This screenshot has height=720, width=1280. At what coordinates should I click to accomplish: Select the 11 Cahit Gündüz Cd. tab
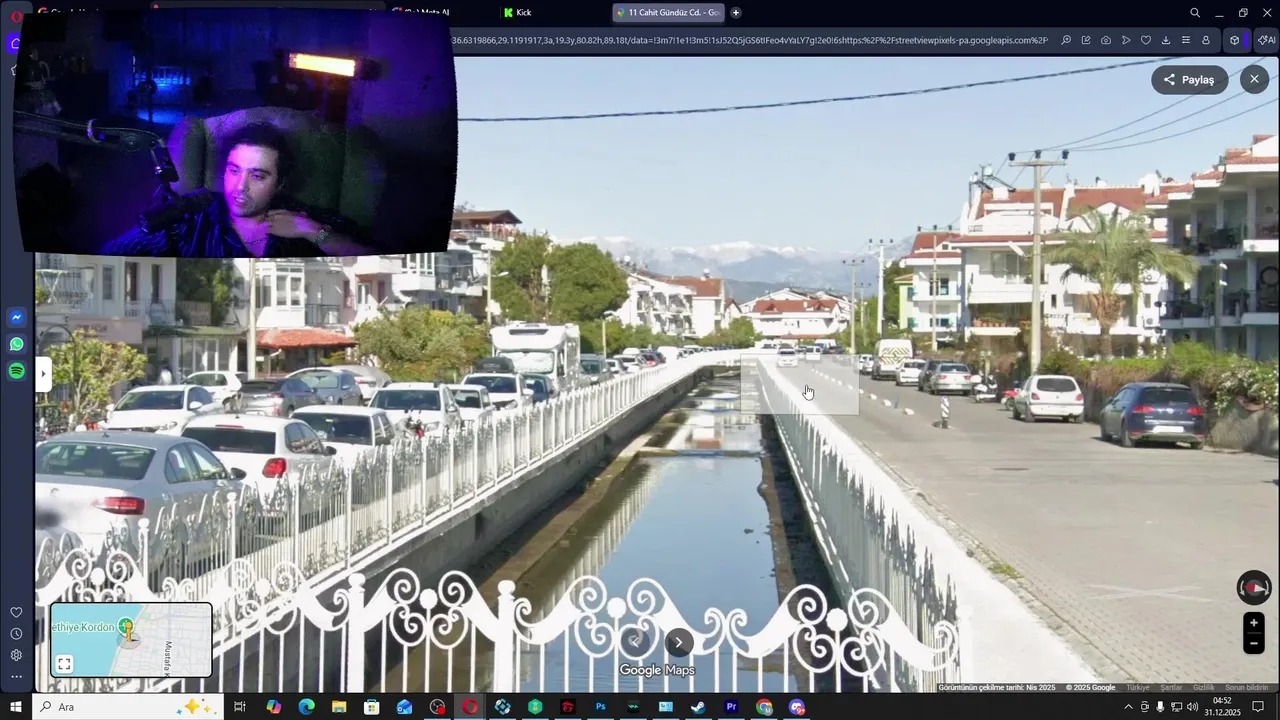point(668,12)
